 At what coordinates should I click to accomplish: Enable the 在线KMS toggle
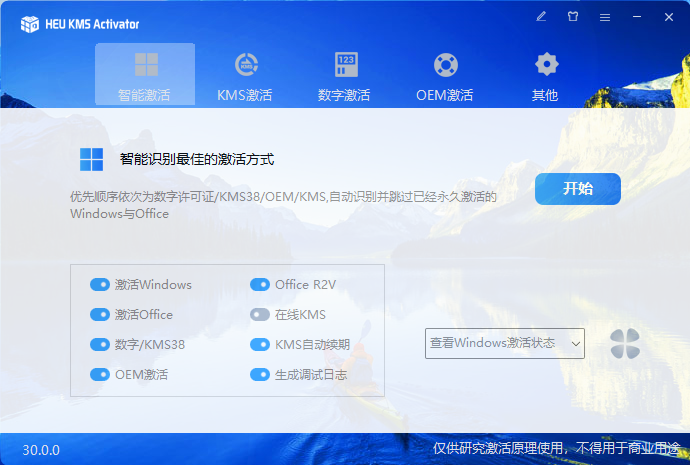pos(260,315)
